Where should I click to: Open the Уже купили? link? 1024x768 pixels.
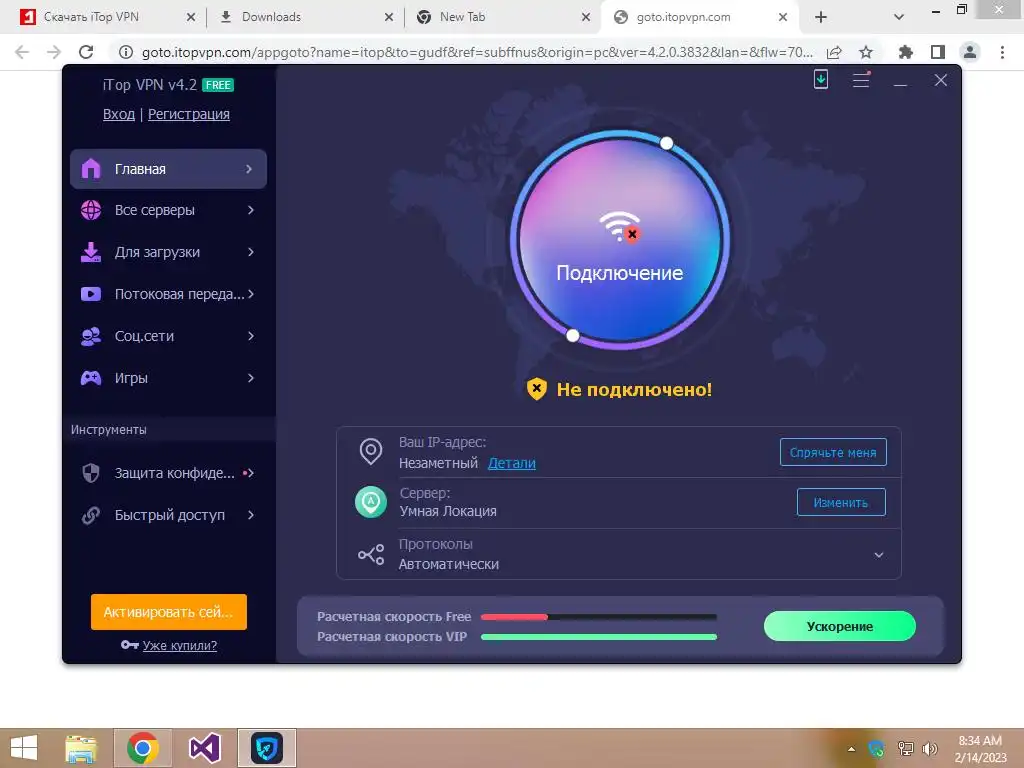click(180, 645)
